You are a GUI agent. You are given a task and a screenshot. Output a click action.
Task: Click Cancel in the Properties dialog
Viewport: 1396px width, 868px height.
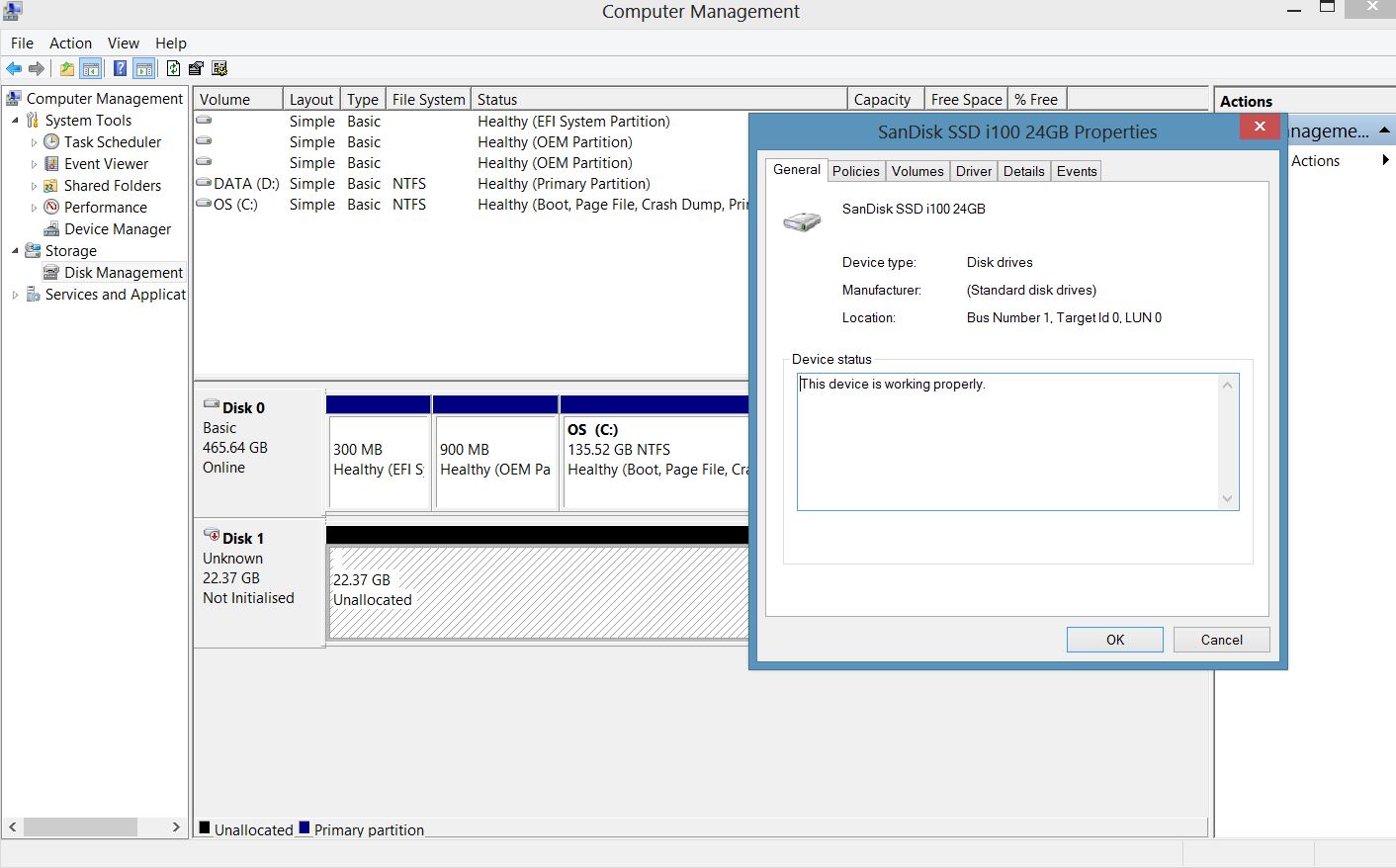click(1222, 640)
